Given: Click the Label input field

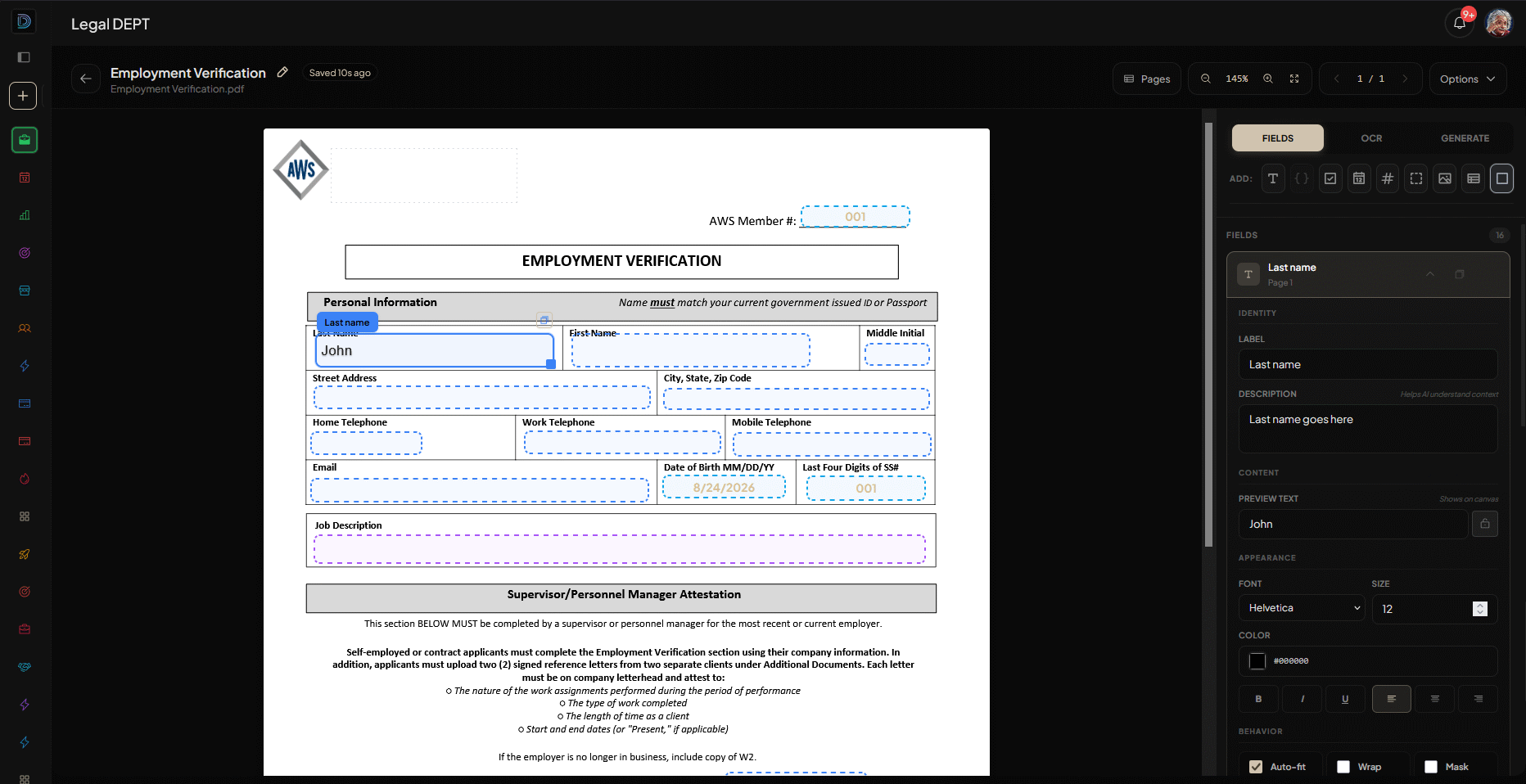Looking at the screenshot, I should pyautogui.click(x=1368, y=364).
